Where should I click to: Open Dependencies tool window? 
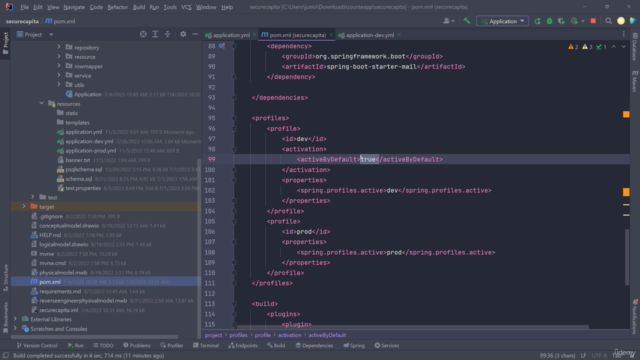coord(314,345)
